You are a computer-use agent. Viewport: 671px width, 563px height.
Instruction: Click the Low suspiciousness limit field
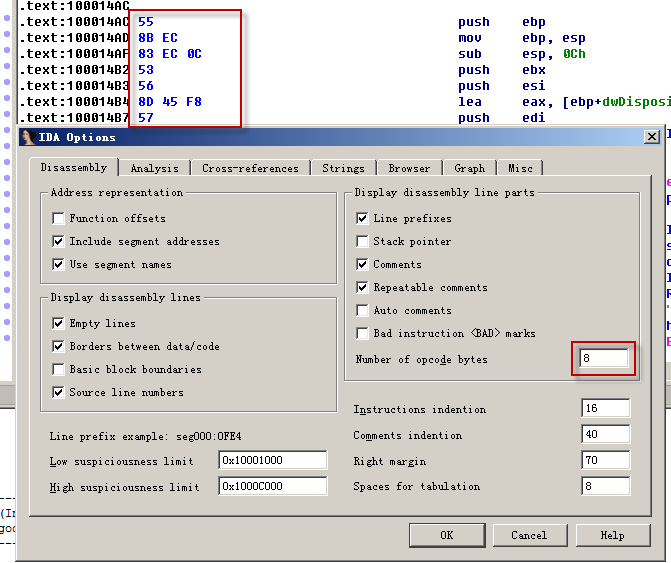273,460
